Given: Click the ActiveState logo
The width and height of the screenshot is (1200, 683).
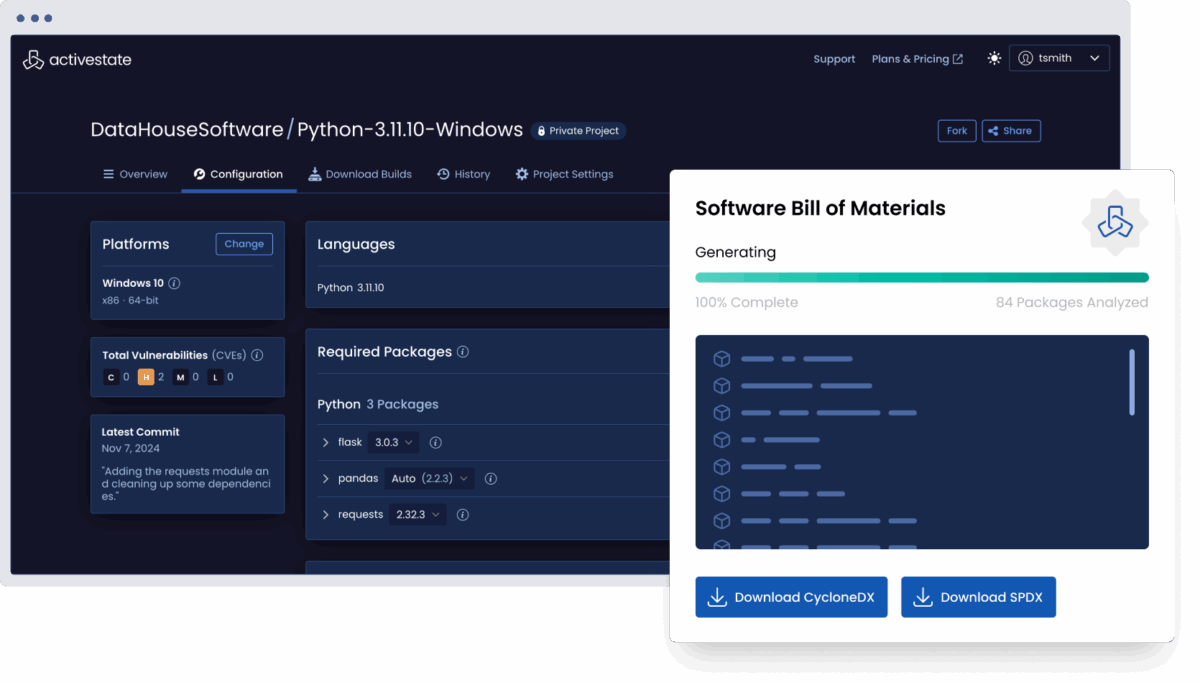Looking at the screenshot, I should [x=77, y=60].
